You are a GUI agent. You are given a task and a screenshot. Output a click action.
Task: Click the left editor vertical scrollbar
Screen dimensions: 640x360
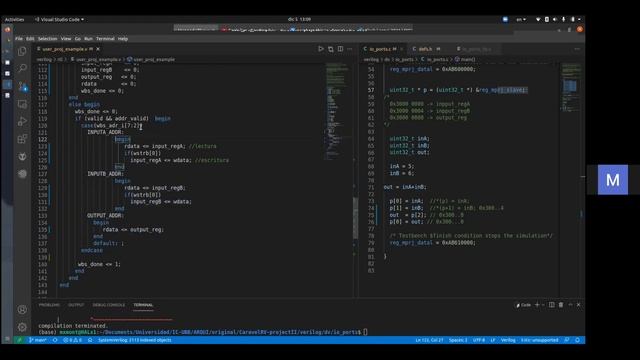(x=355, y=218)
